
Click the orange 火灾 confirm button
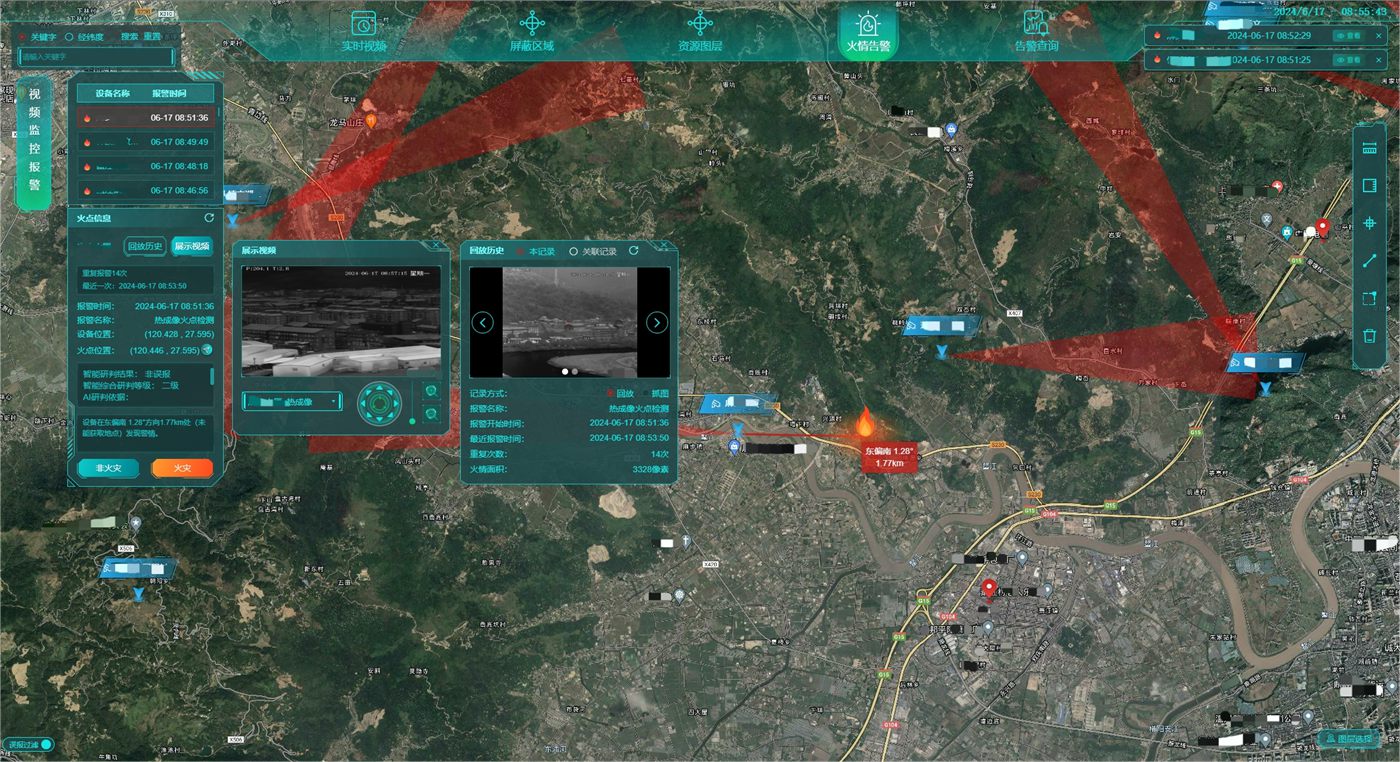[182, 468]
